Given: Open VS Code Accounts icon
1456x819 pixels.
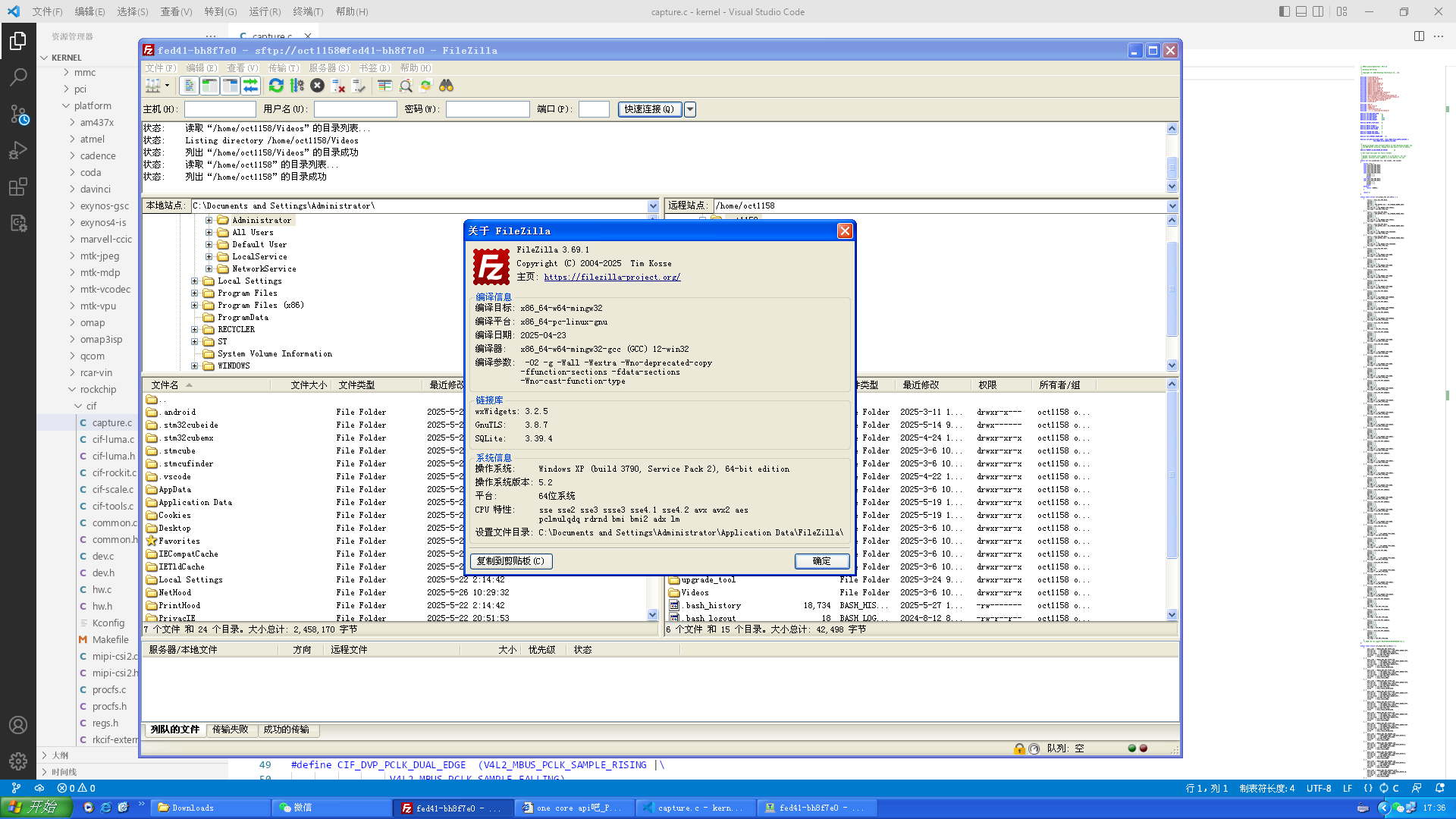Looking at the screenshot, I should tap(18, 725).
